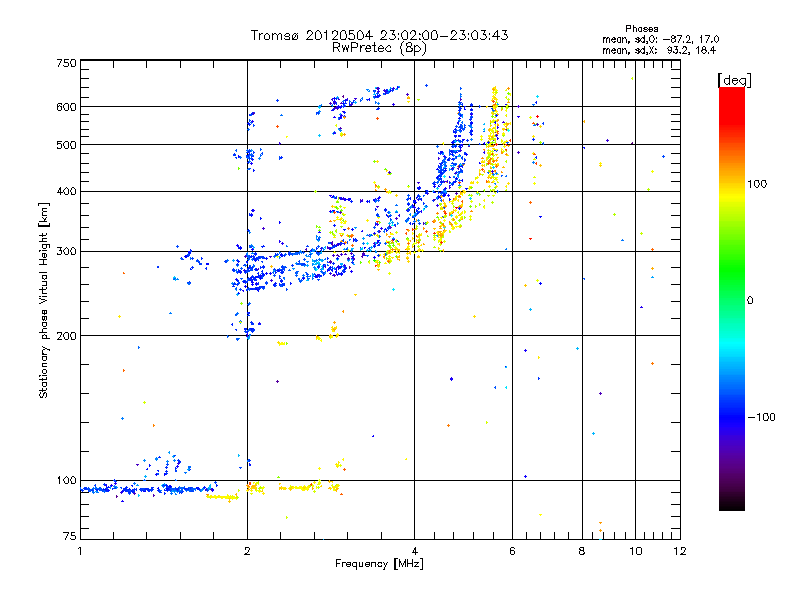Click the x-axis tick label "4"
Screen dimensions: 800x600
click(414, 551)
